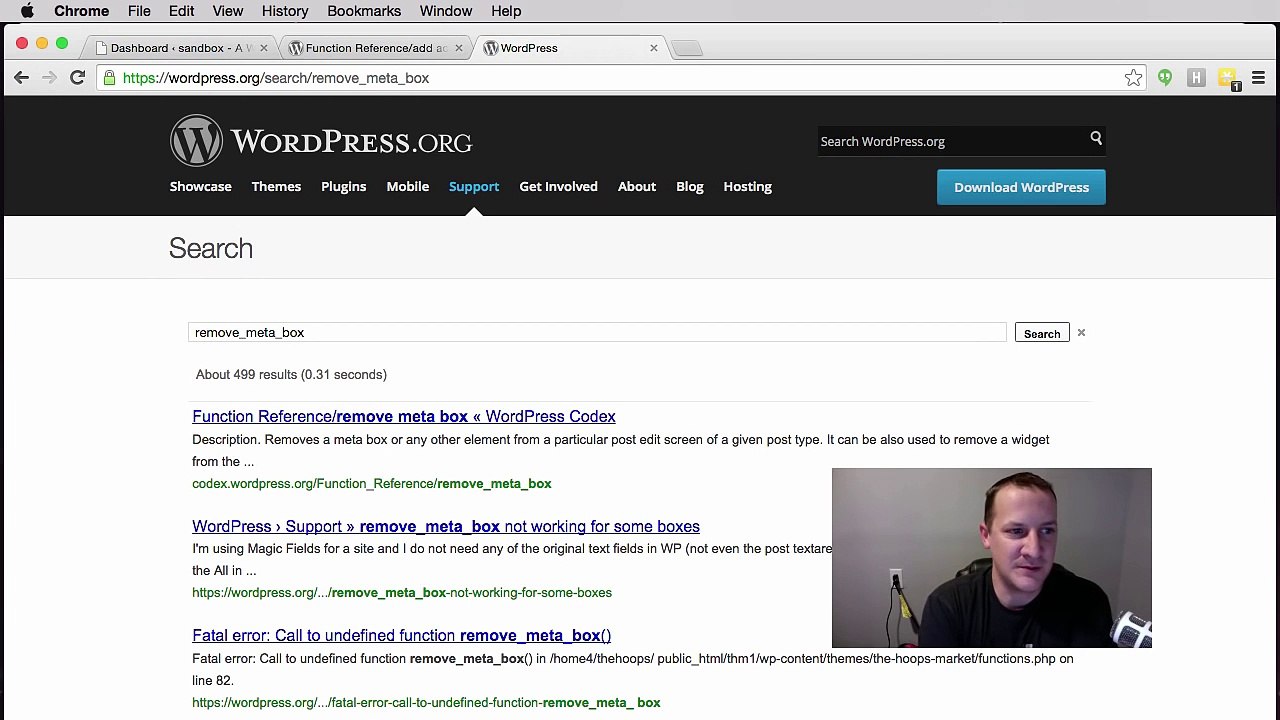
Task: Open the Support navigation link
Action: (474, 187)
